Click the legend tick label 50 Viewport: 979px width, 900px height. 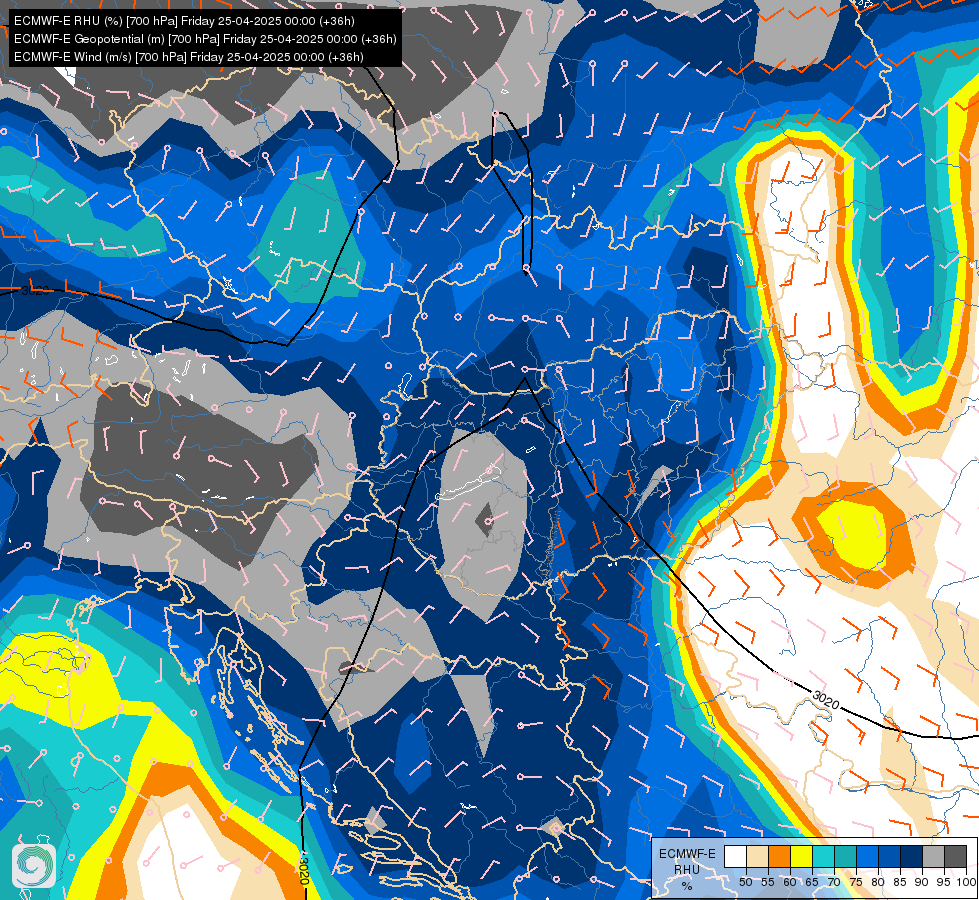pyautogui.click(x=746, y=882)
